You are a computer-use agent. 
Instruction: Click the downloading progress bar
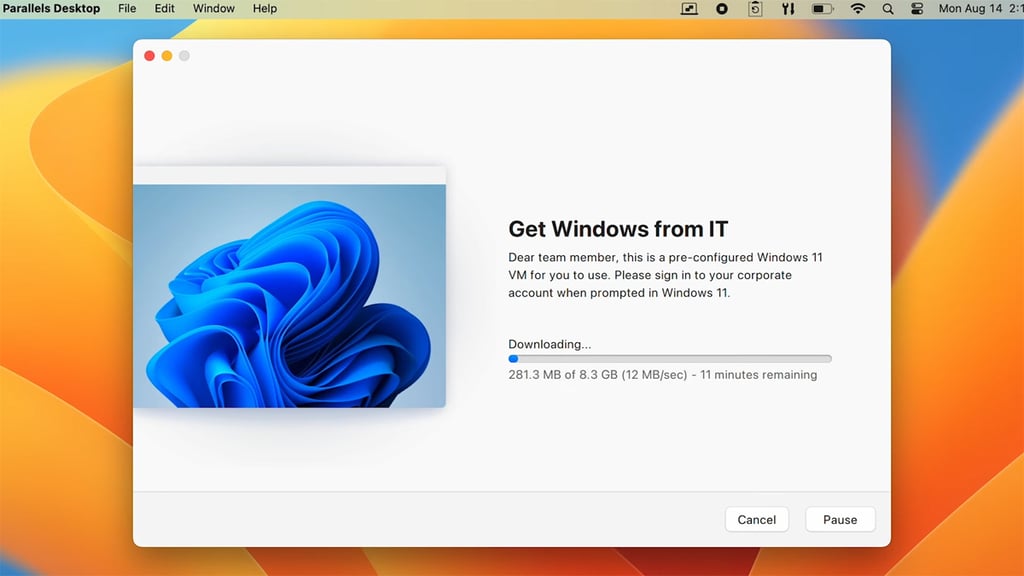pyautogui.click(x=670, y=358)
